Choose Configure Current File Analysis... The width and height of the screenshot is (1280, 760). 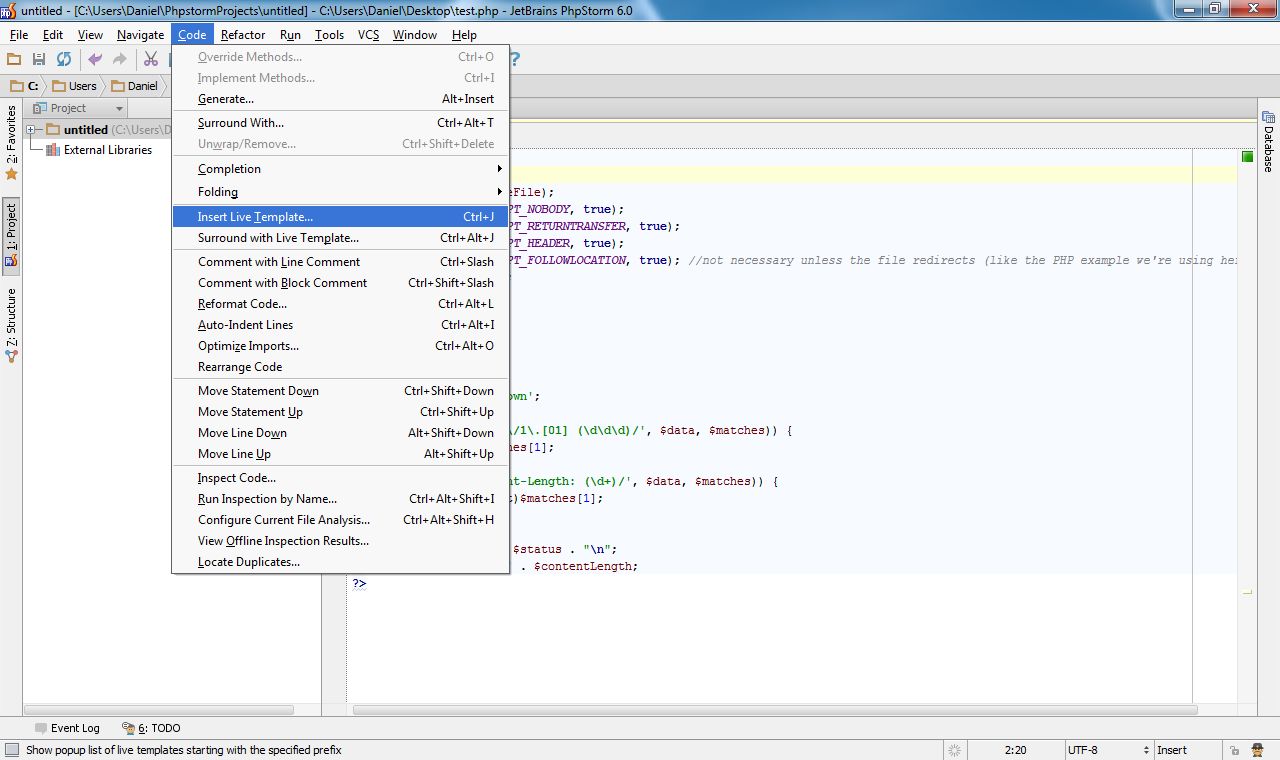(x=340, y=520)
